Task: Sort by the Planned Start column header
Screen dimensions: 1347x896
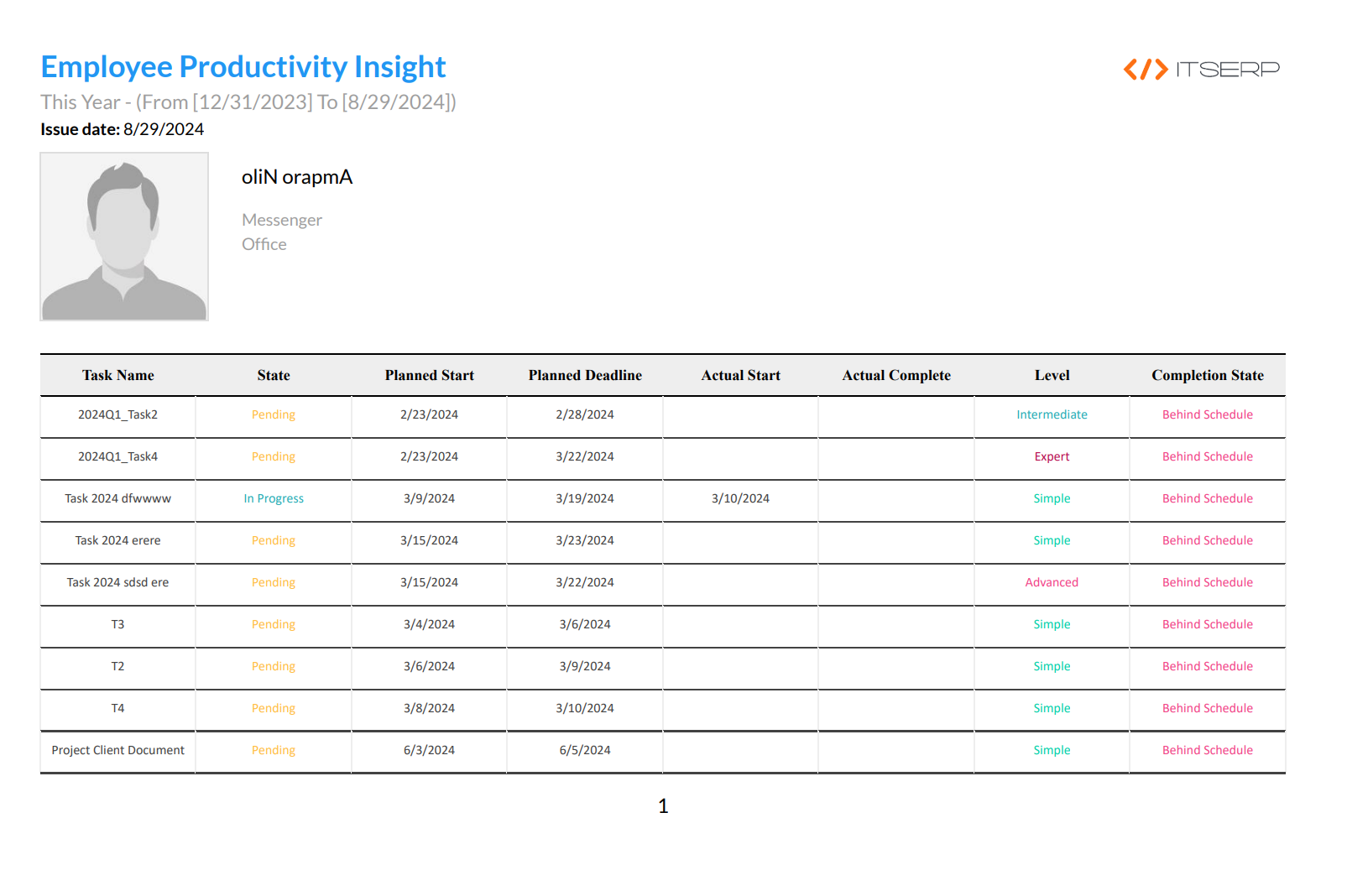Action: [x=429, y=375]
